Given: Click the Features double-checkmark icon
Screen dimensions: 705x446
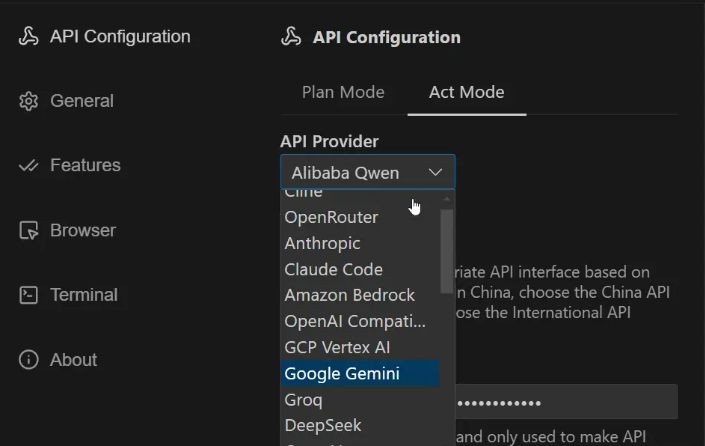Looking at the screenshot, I should pos(28,166).
